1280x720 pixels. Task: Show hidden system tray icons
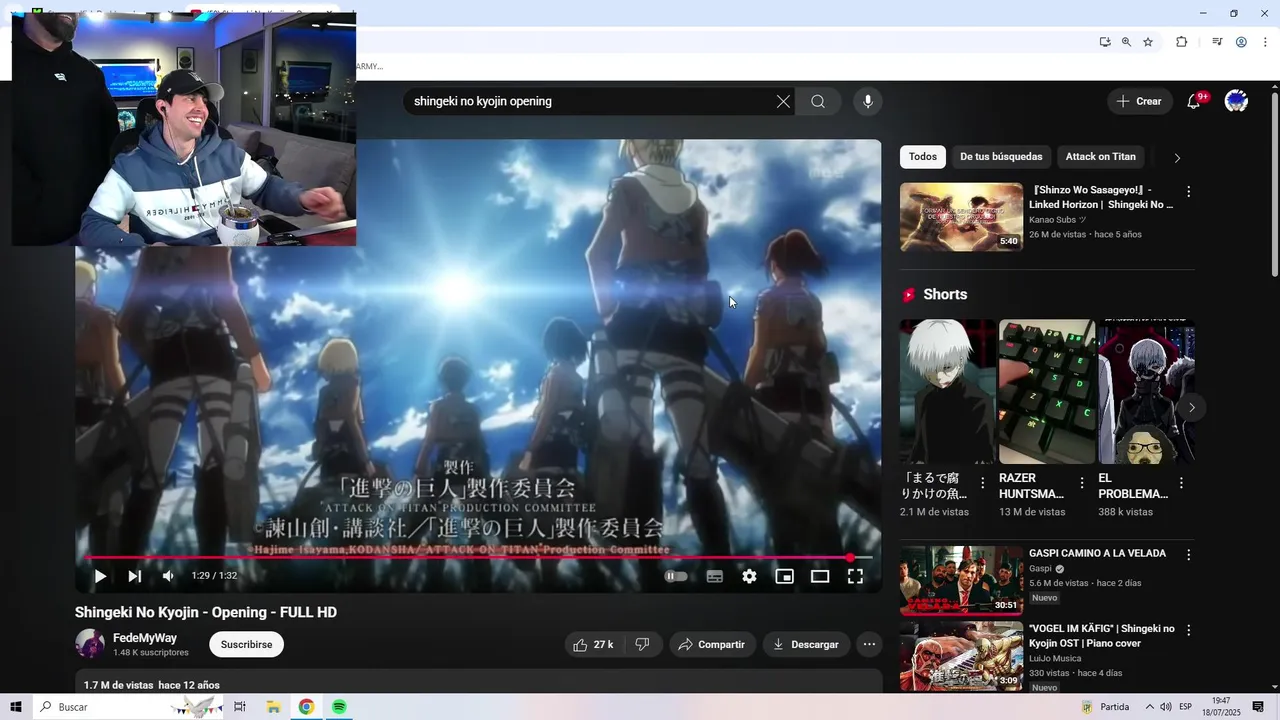tap(1149, 707)
